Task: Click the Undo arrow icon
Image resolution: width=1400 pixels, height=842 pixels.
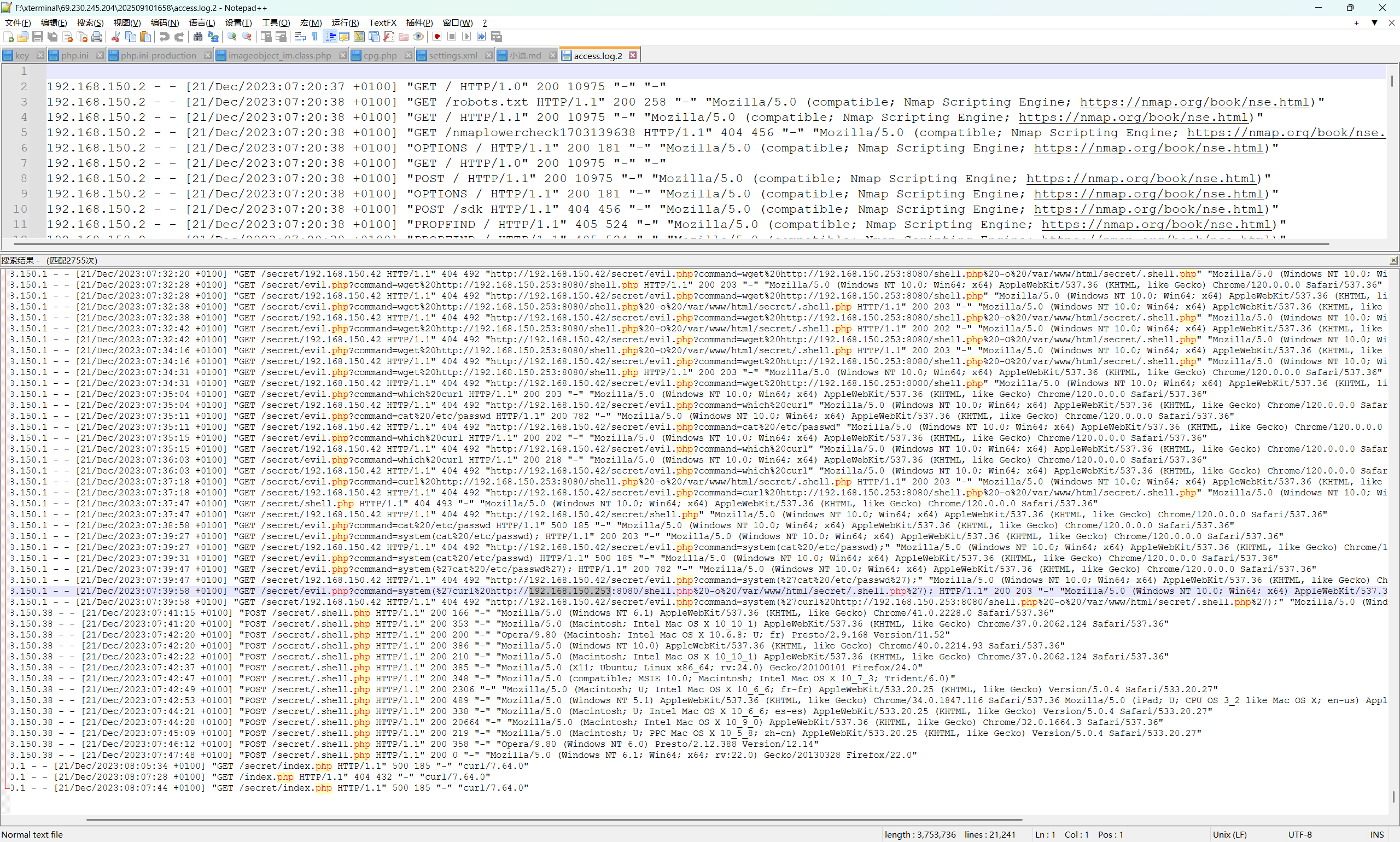Action: tap(164, 37)
